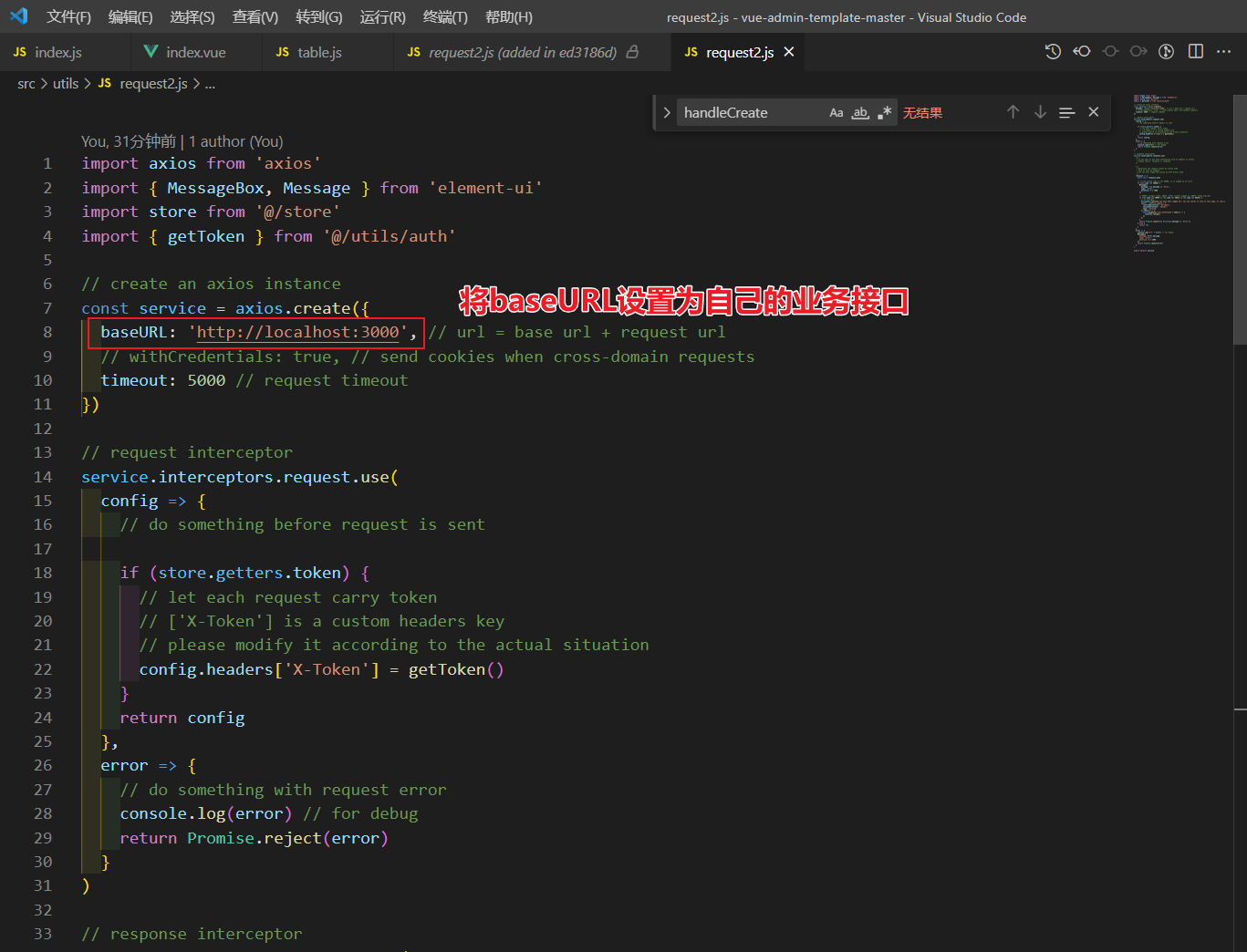
Task: Open previous revision with the left-arrow commit icon
Action: 1082,52
